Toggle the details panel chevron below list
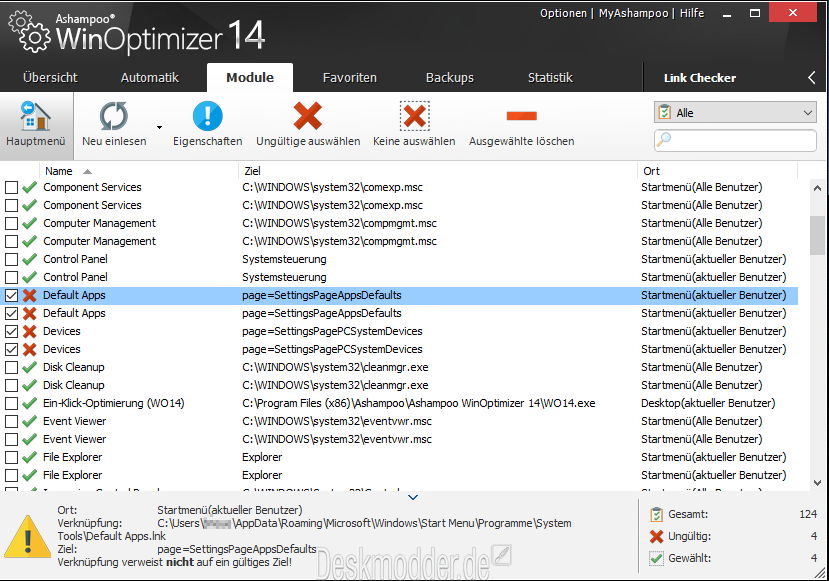The width and height of the screenshot is (829, 581). point(413,497)
